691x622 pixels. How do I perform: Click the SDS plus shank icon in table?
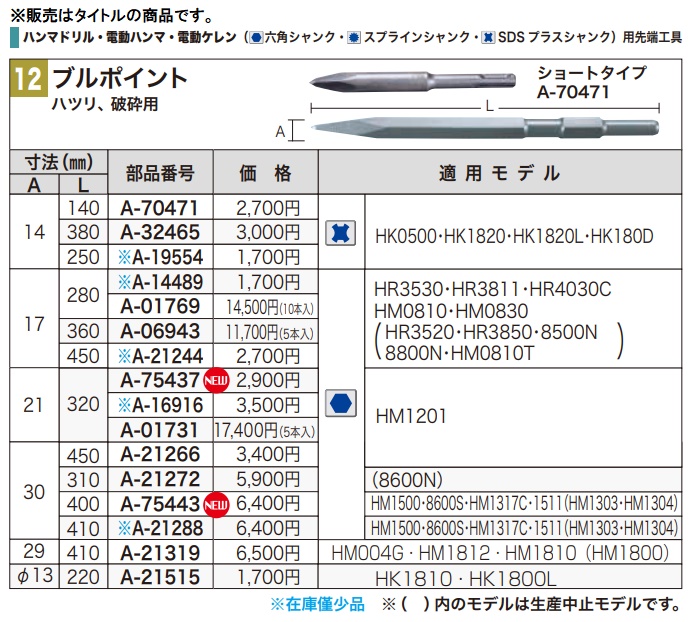coord(341,233)
